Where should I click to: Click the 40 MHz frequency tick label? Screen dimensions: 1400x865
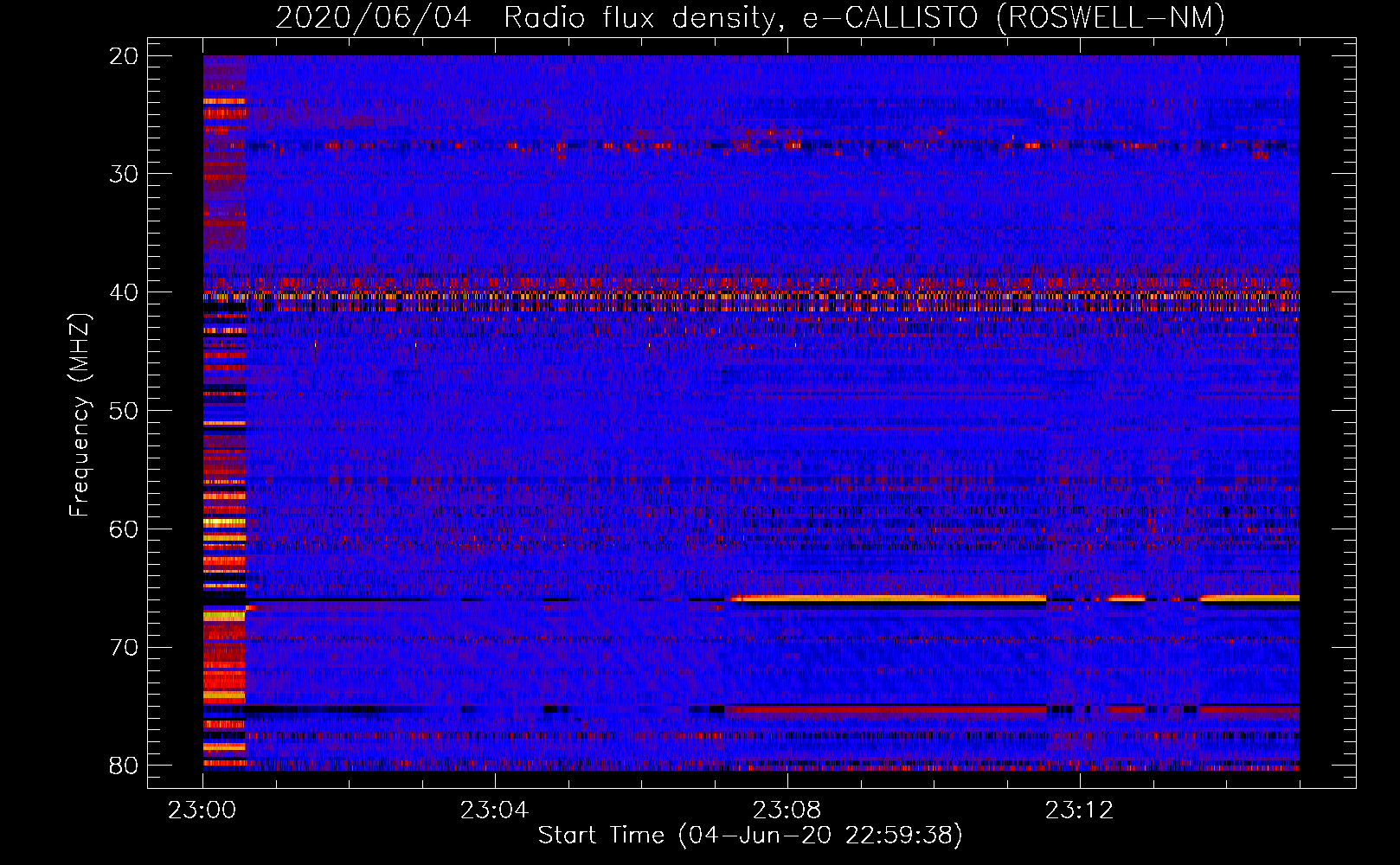[124, 292]
